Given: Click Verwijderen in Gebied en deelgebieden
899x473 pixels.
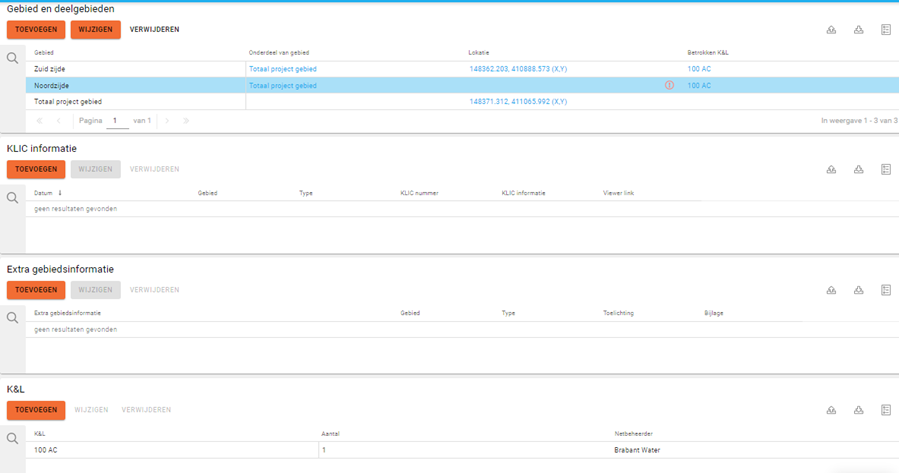Looking at the screenshot, I should tap(154, 30).
